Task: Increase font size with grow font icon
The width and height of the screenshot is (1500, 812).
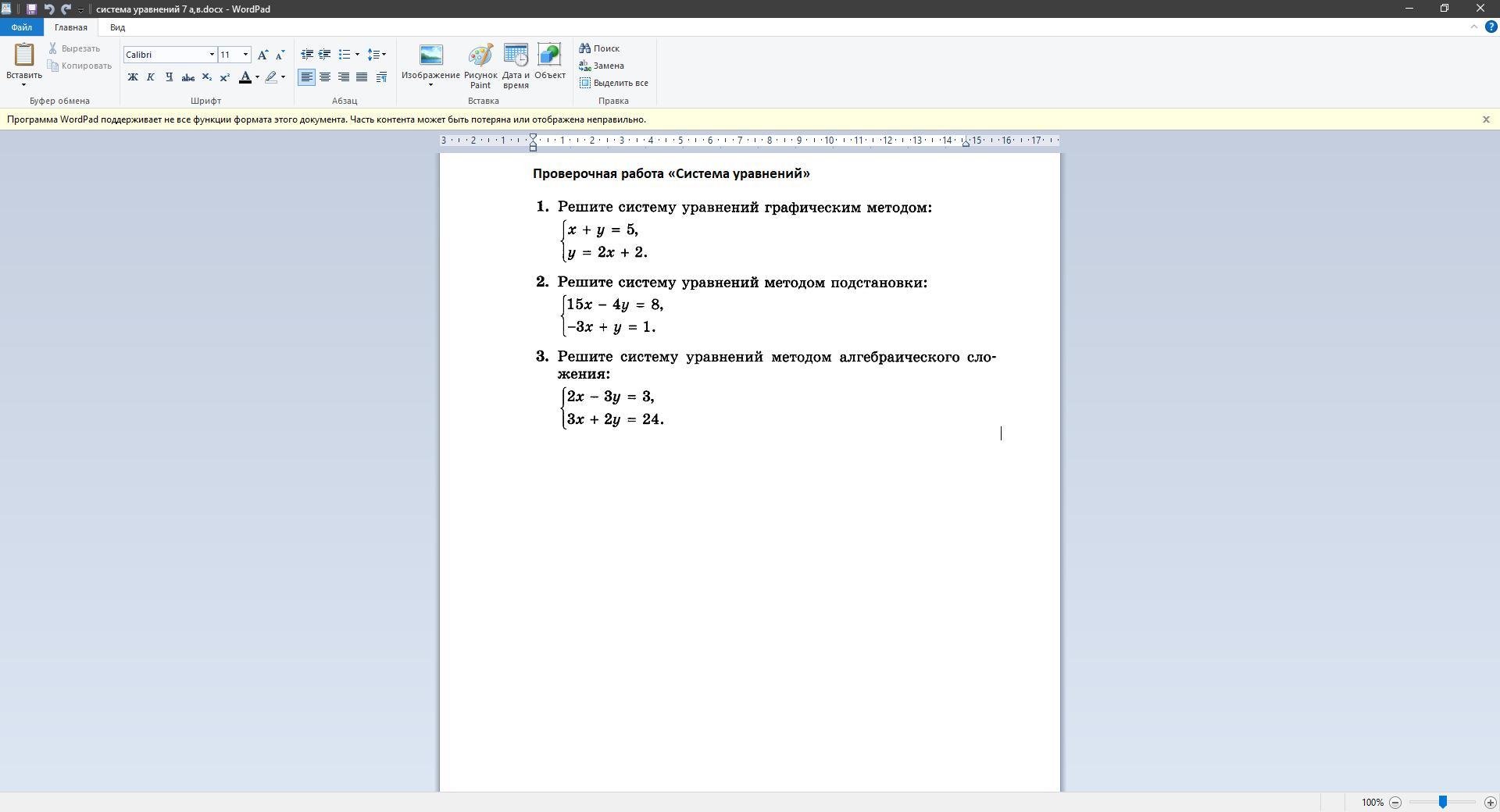Action: [262, 55]
